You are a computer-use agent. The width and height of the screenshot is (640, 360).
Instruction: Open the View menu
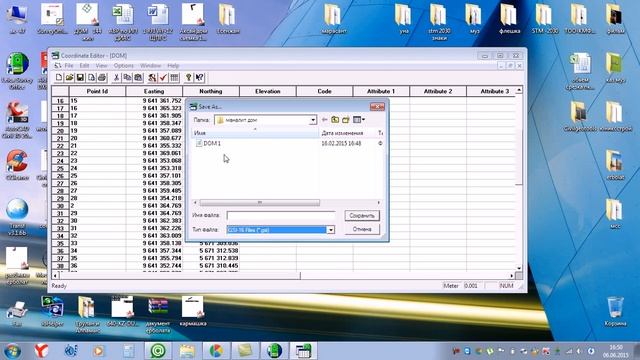coord(101,65)
